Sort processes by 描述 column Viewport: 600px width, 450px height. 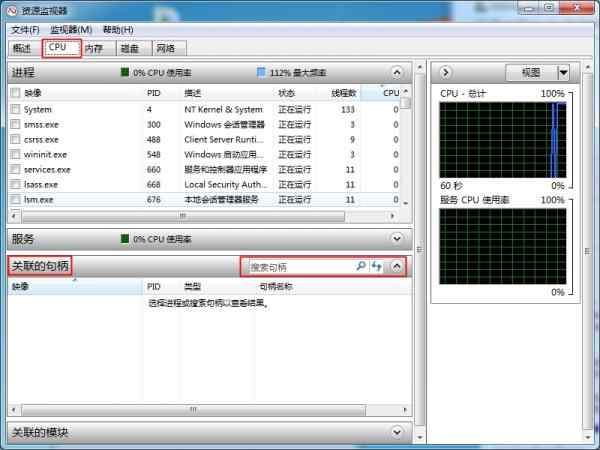tap(192, 93)
